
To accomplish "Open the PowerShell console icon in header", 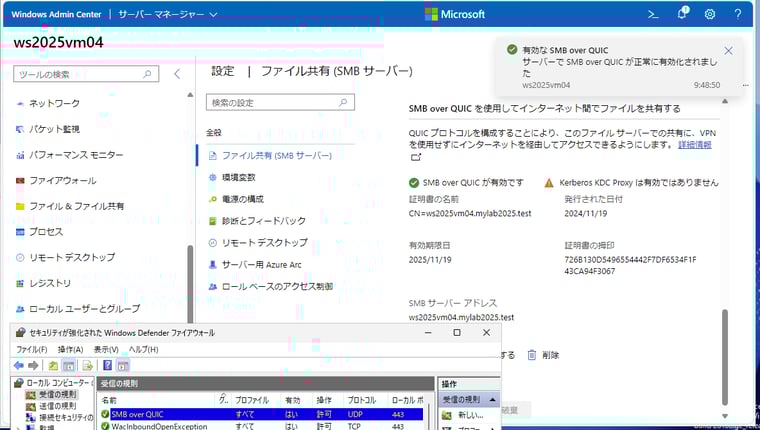I will pyautogui.click(x=653, y=15).
